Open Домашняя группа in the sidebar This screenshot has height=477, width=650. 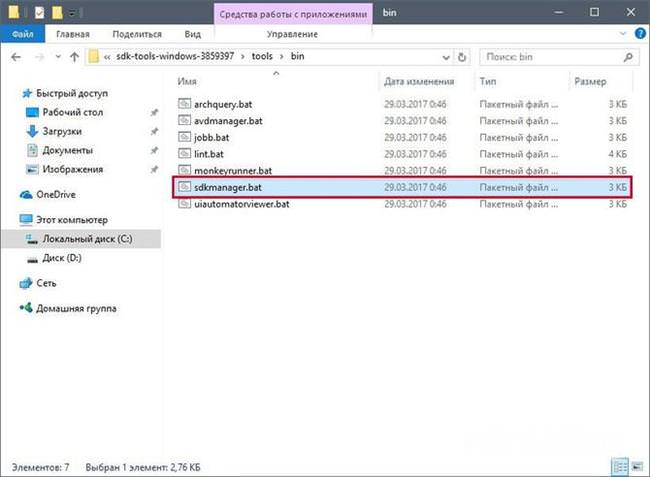[x=76, y=308]
